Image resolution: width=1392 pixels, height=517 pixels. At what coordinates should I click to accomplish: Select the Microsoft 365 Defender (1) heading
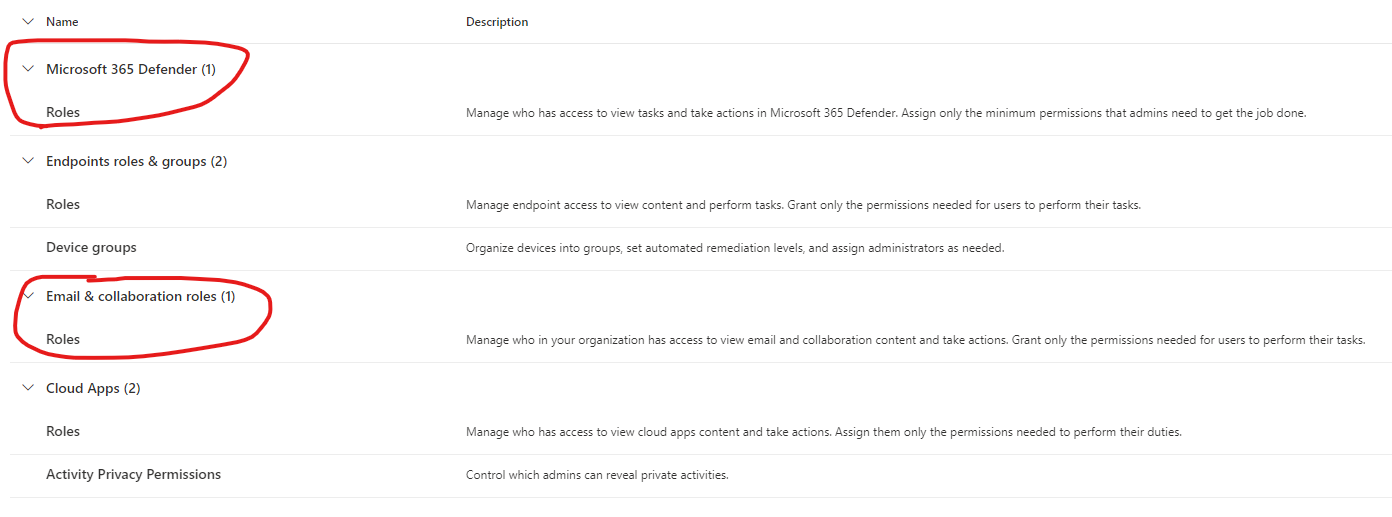point(131,69)
